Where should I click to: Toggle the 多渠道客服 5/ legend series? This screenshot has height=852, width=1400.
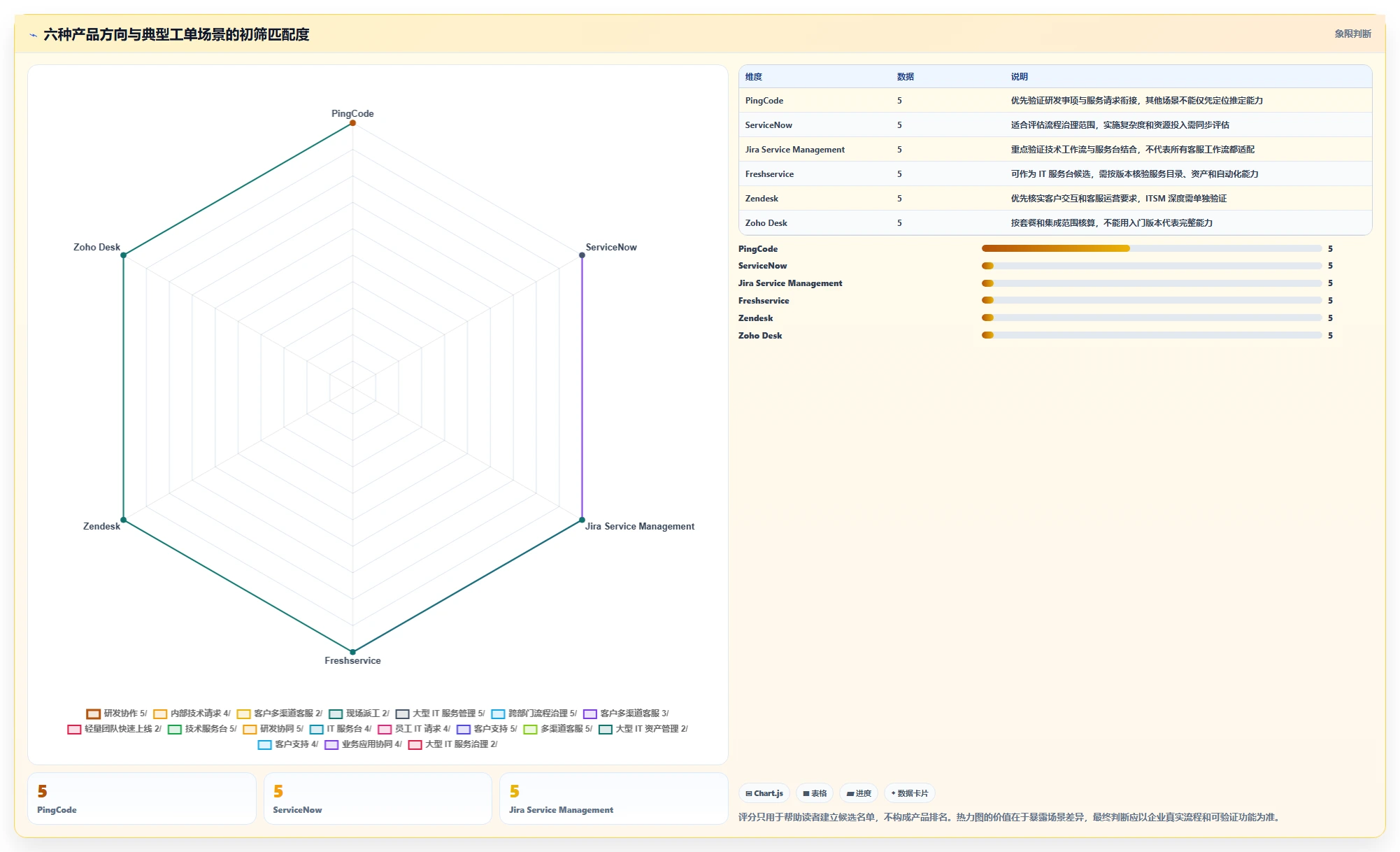[x=558, y=729]
